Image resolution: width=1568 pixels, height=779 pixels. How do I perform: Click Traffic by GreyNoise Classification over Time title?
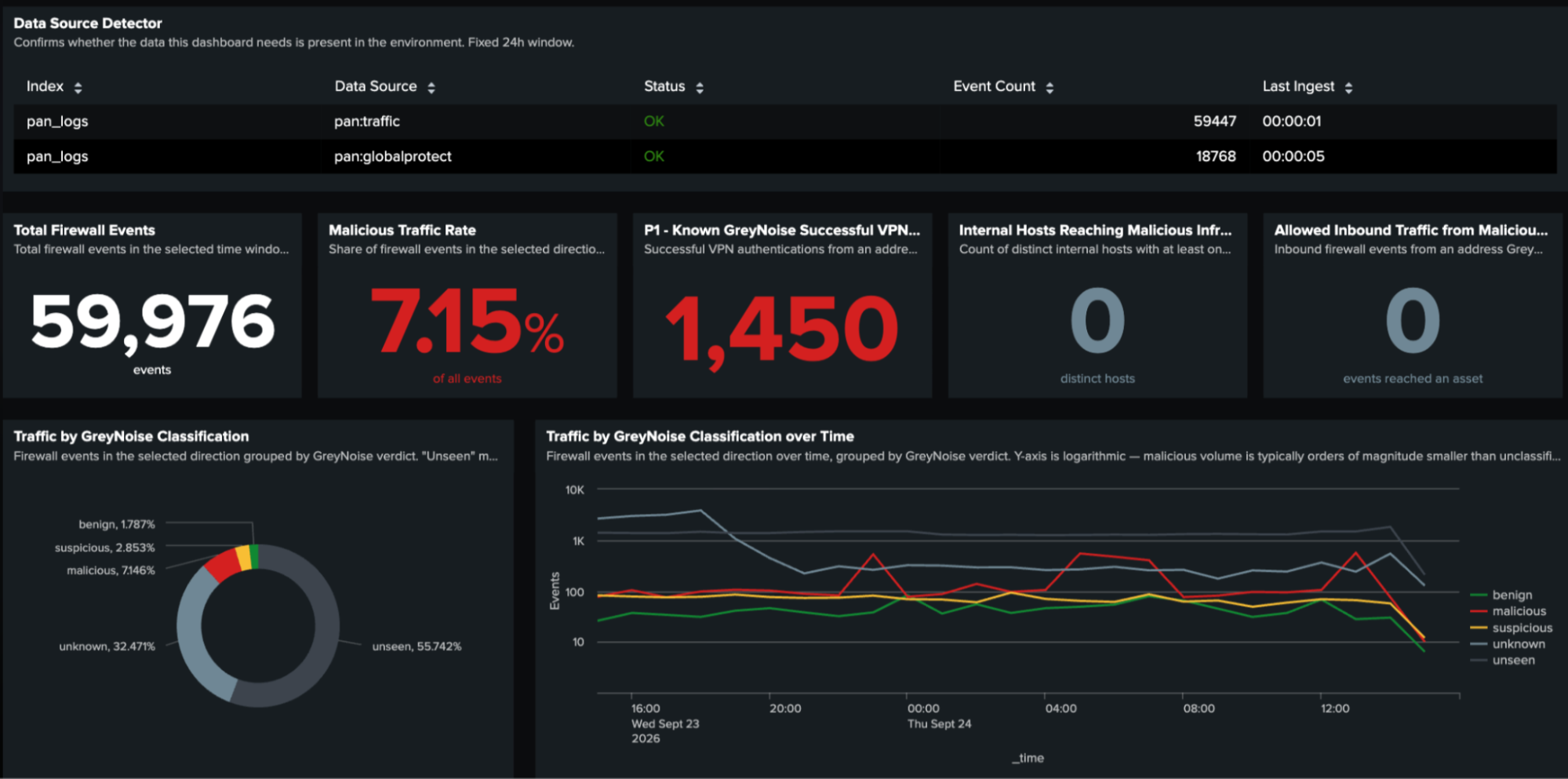[700, 436]
